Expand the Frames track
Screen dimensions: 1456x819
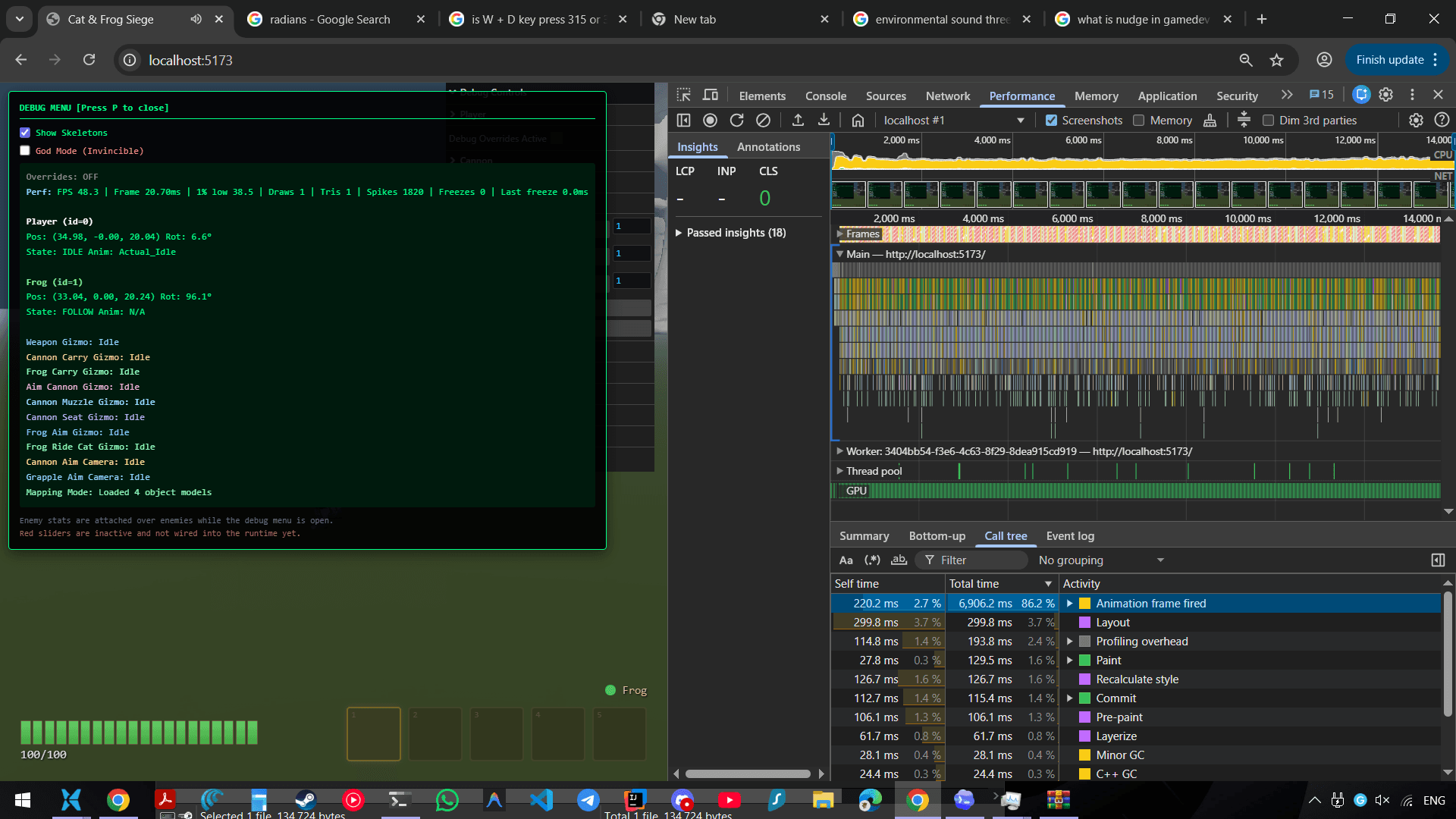(839, 234)
